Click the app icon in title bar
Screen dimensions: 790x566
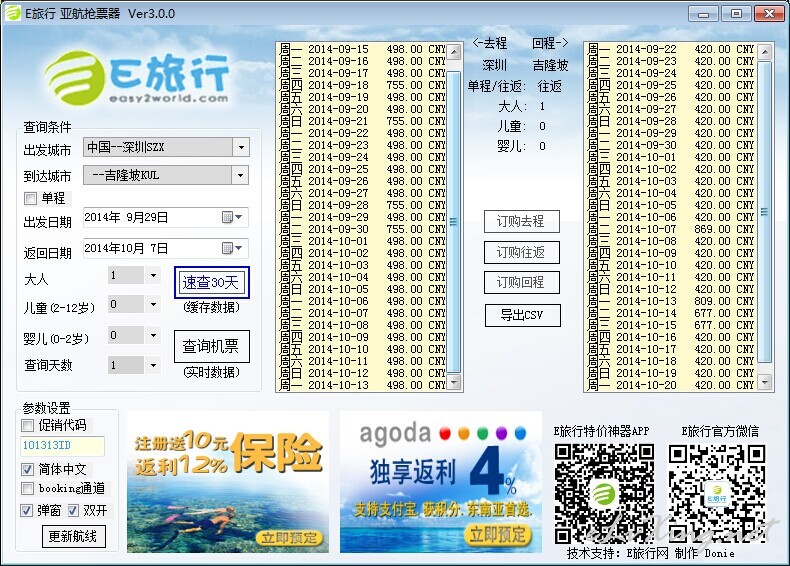(13, 14)
